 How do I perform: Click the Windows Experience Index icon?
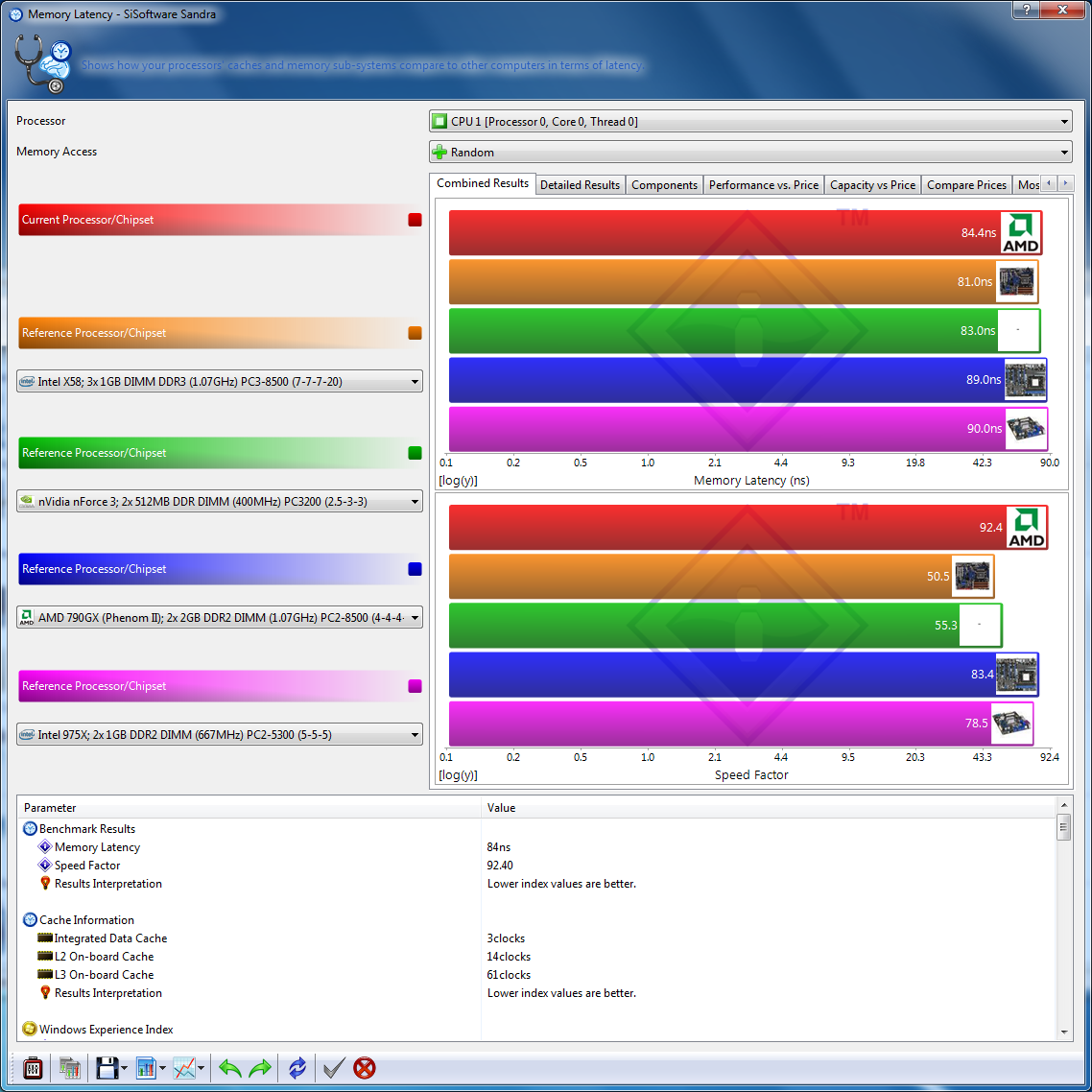click(30, 1030)
